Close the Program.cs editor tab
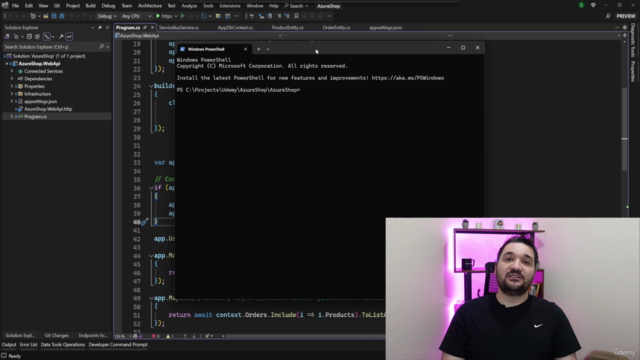Viewport: 640px width, 360px height. click(152, 28)
